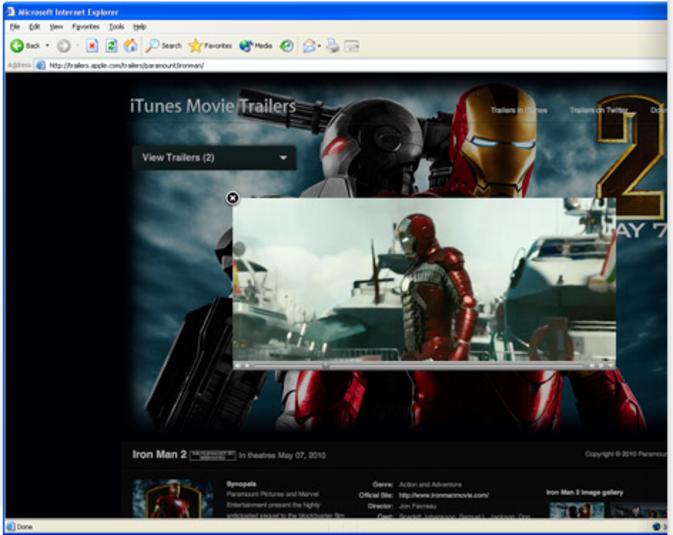Click the Internet zone icon in the status bar

[x=656, y=526]
